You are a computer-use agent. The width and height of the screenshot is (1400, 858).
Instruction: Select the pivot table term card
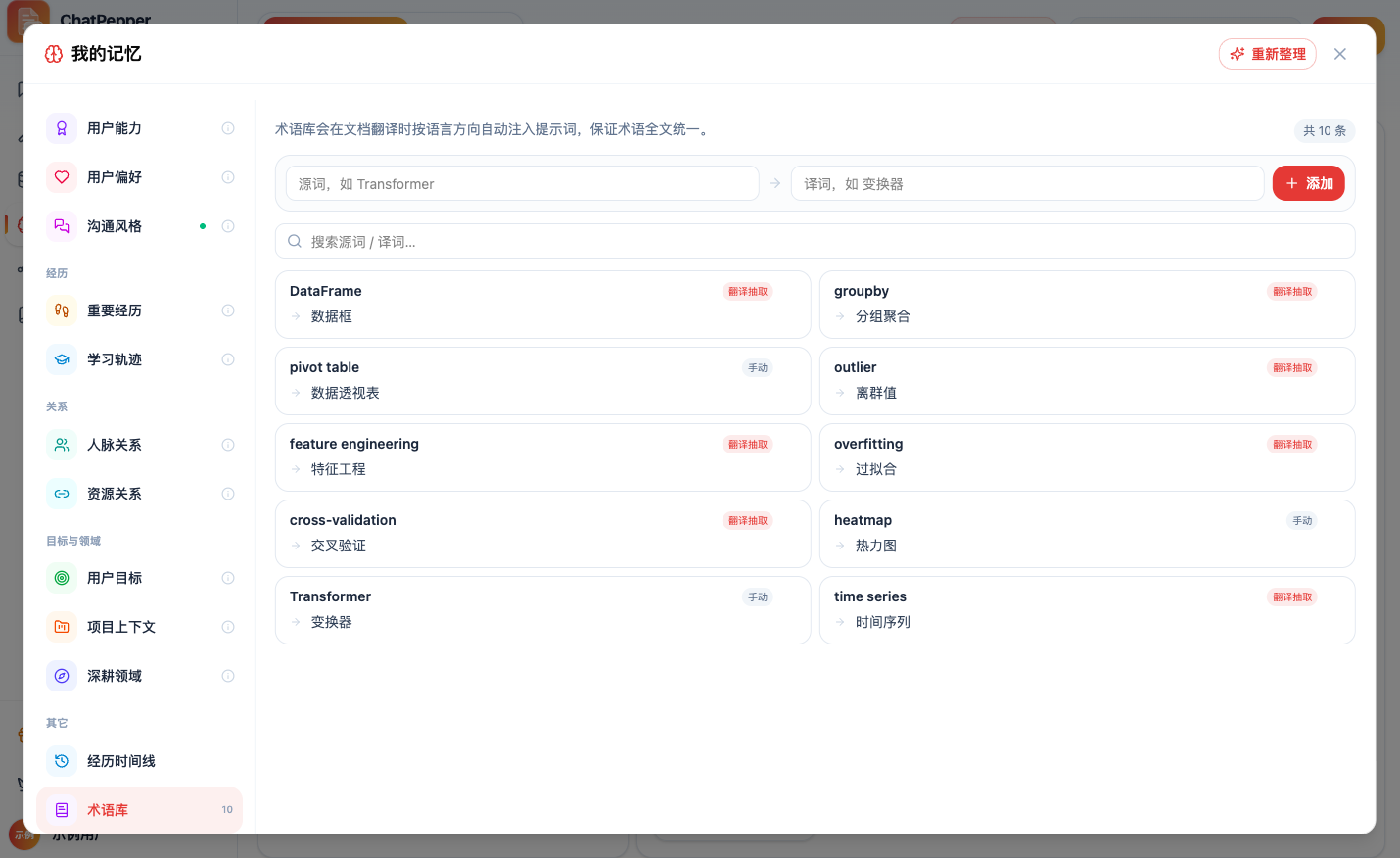pos(543,381)
